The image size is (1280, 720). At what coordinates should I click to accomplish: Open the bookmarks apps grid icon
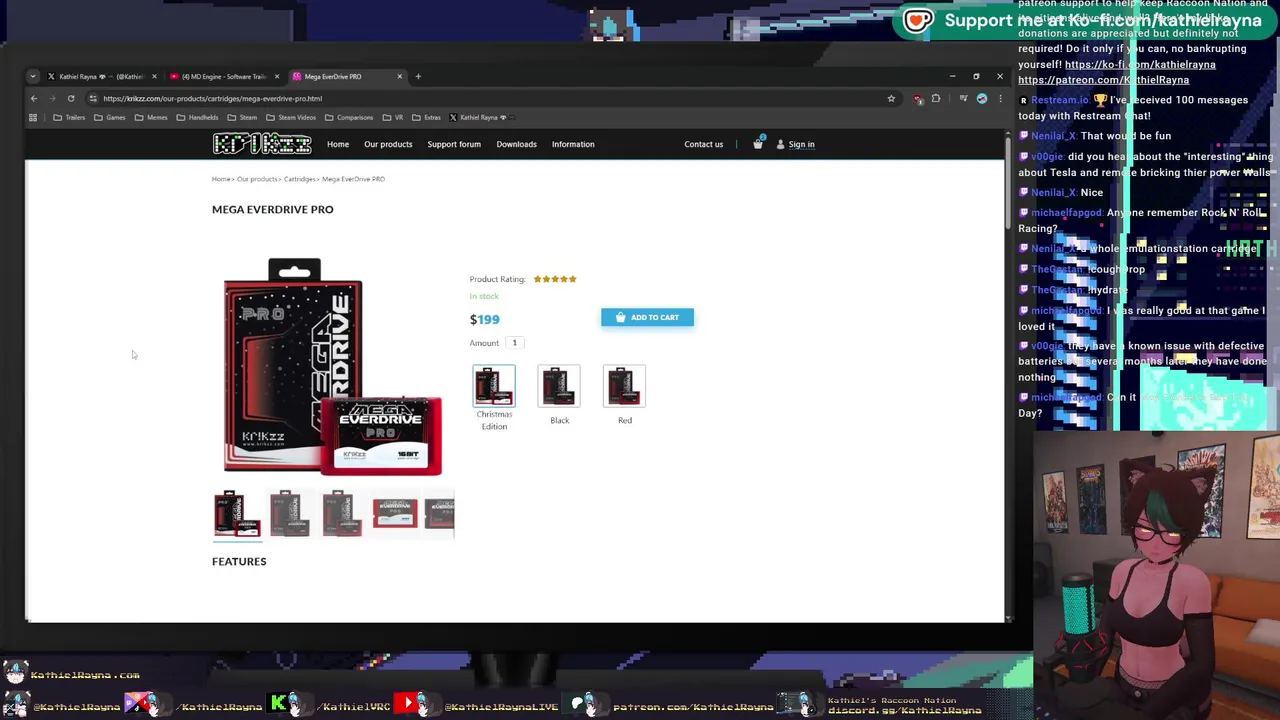coord(33,117)
